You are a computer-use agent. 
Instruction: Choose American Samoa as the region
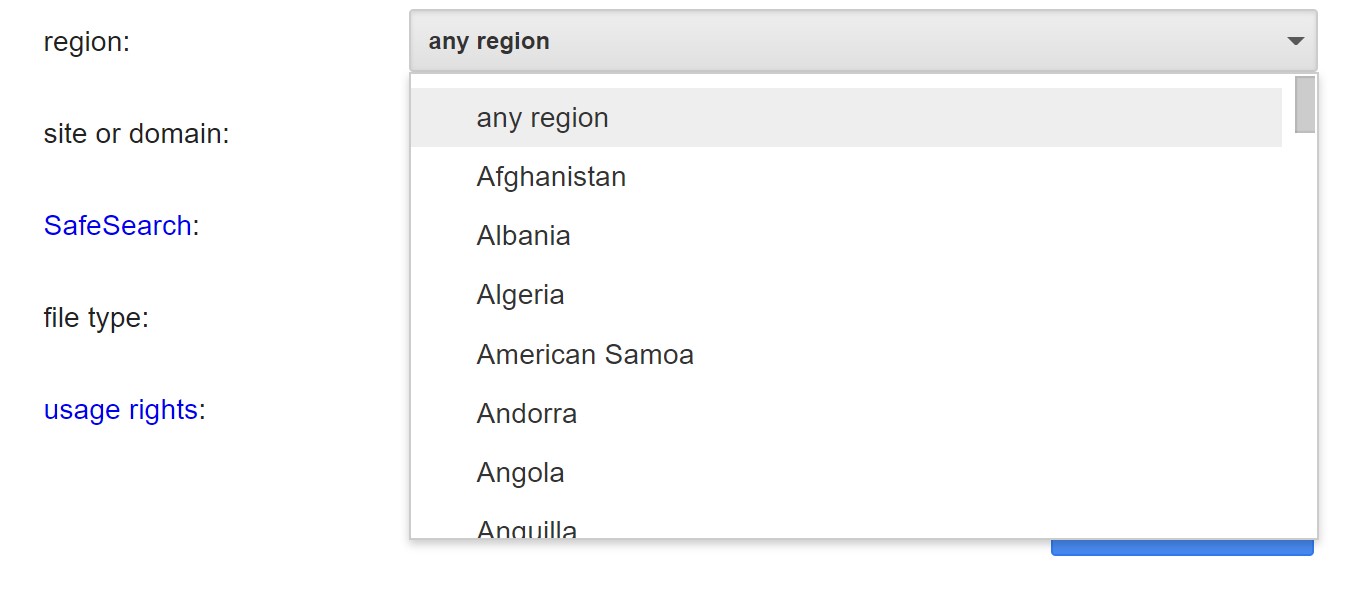[x=585, y=355]
